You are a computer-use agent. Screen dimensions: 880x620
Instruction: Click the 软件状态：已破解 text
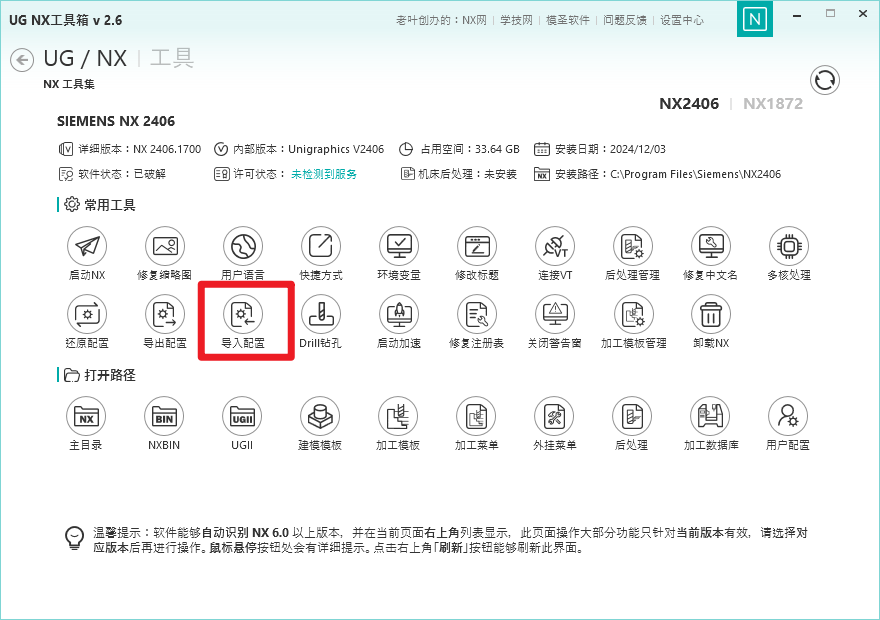[122, 174]
